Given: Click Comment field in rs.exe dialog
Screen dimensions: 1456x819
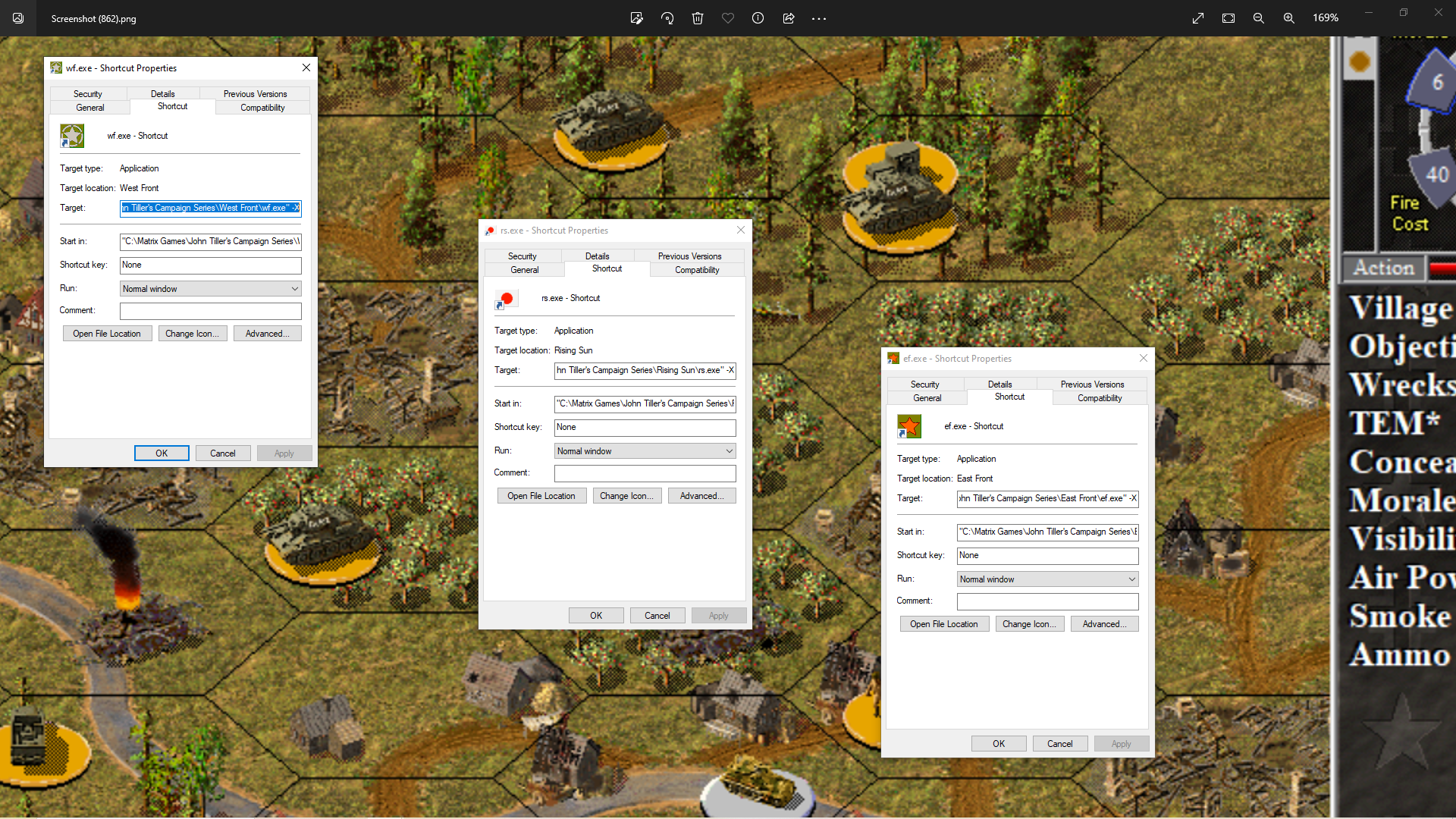Looking at the screenshot, I should coord(645,473).
